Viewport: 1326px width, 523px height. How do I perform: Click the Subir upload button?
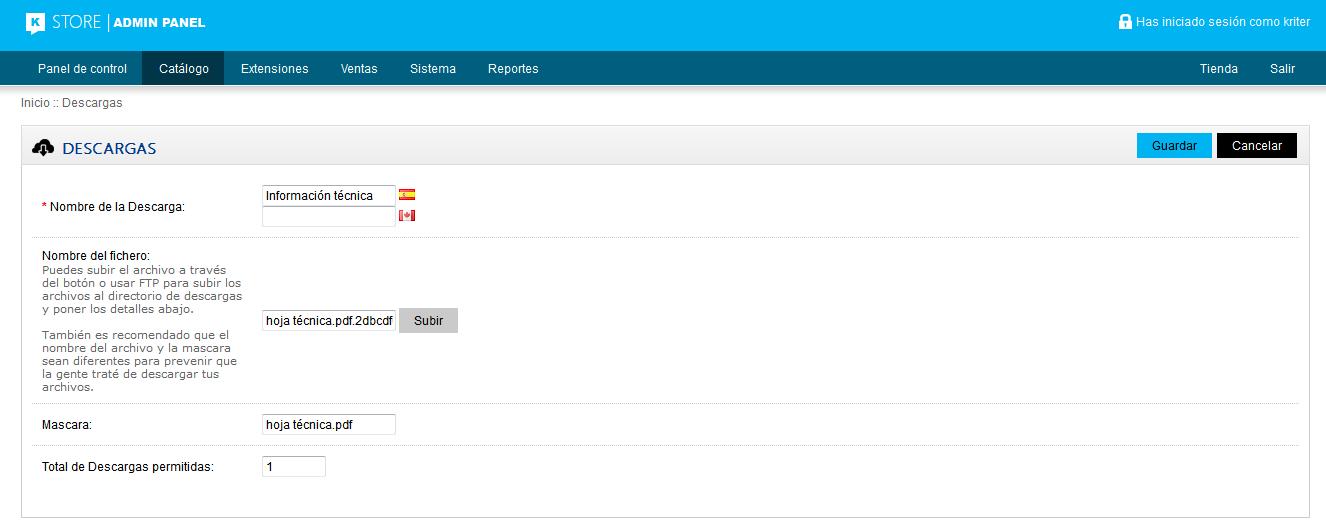tap(428, 321)
